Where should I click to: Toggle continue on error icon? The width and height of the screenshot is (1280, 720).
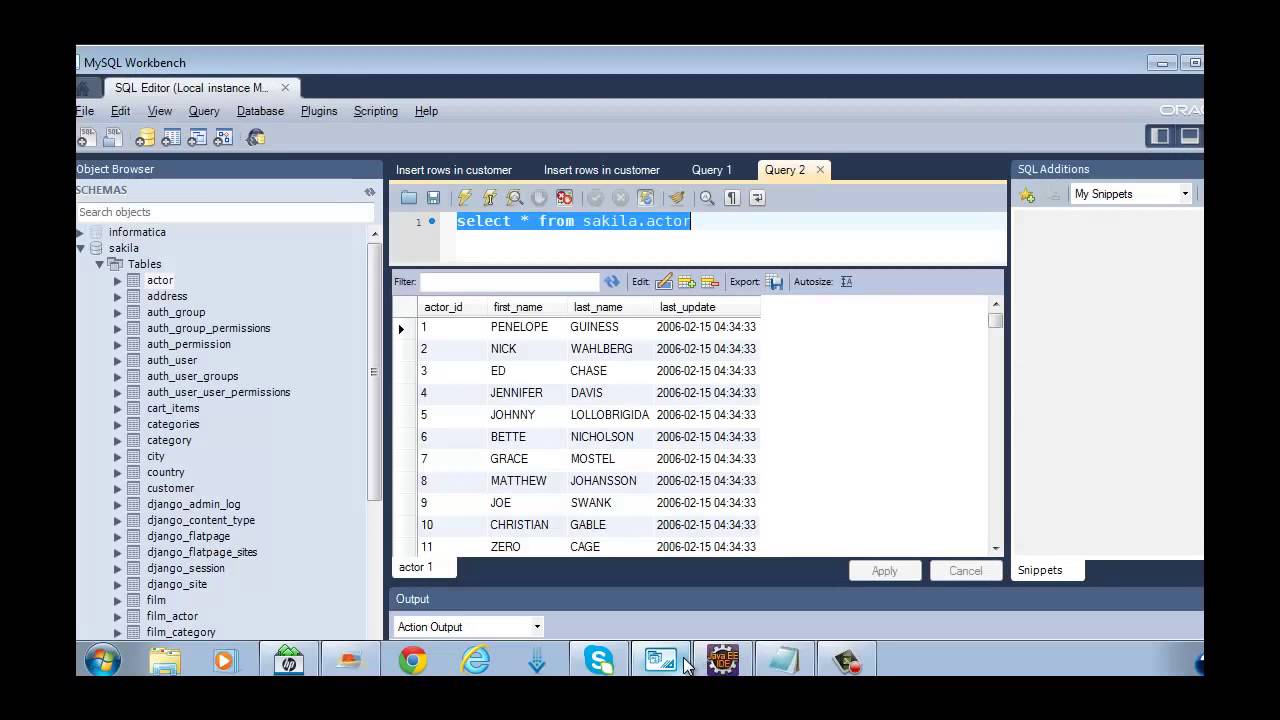coord(564,198)
